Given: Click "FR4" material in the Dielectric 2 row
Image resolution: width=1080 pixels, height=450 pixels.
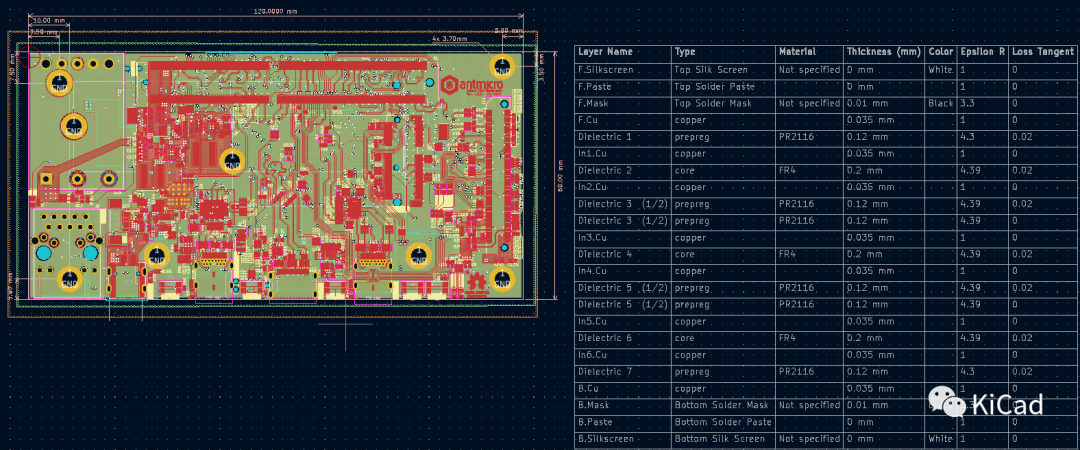Looking at the screenshot, I should (x=810, y=170).
